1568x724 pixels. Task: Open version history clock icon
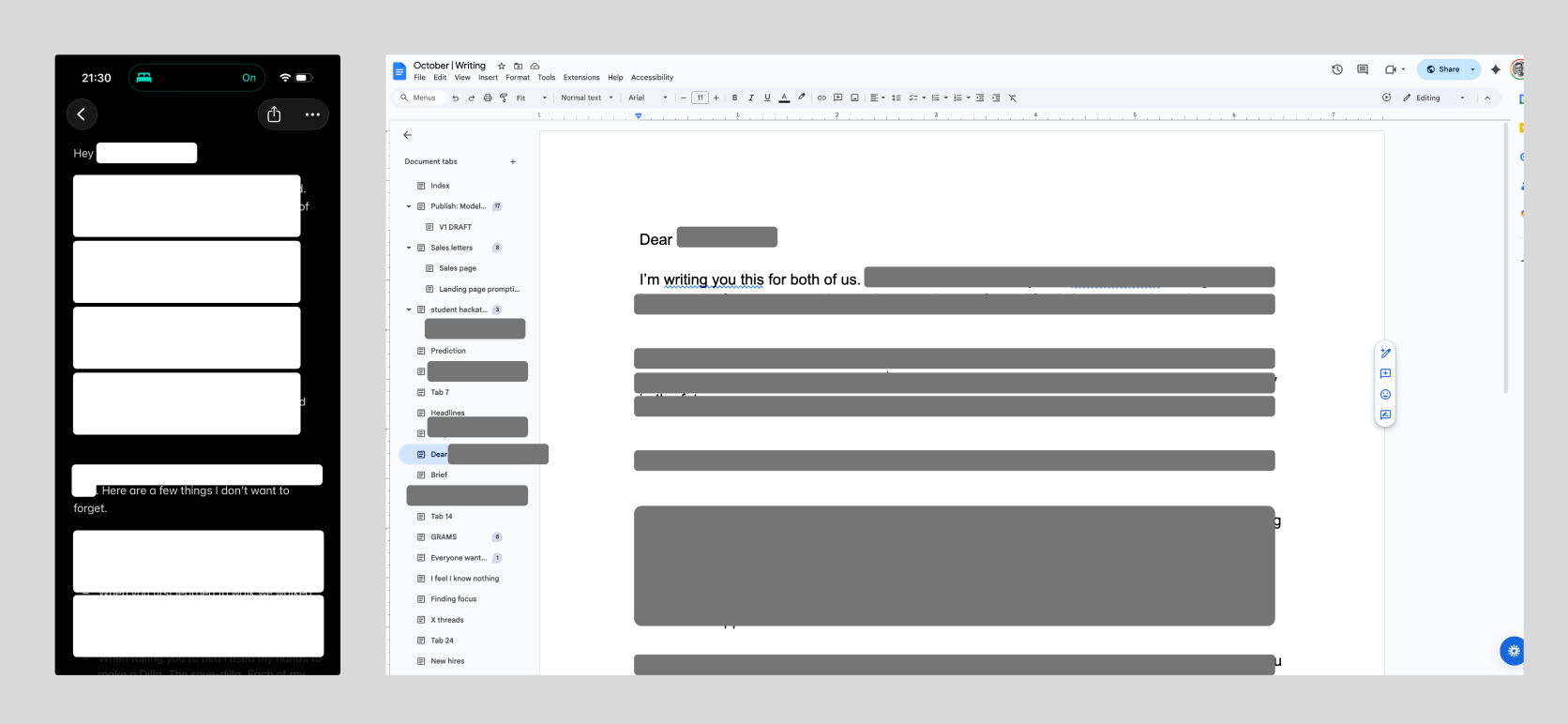[1337, 69]
